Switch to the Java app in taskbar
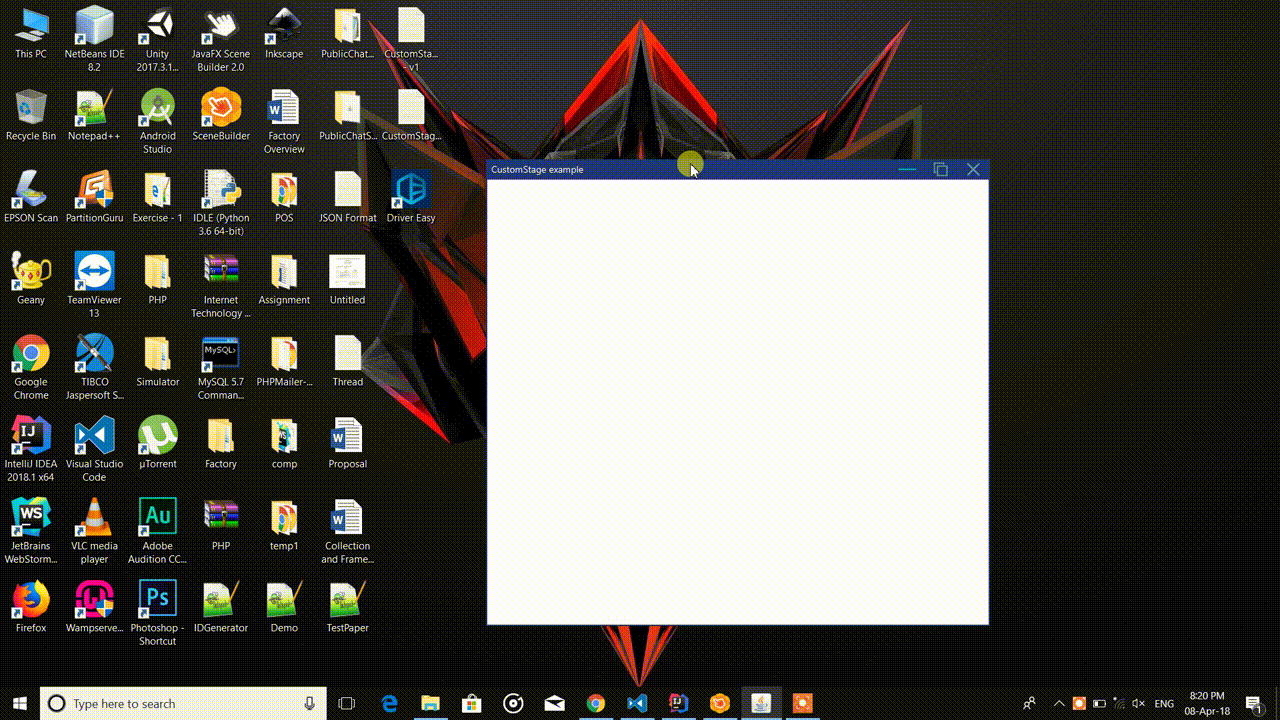This screenshot has height=720, width=1280. point(761,704)
